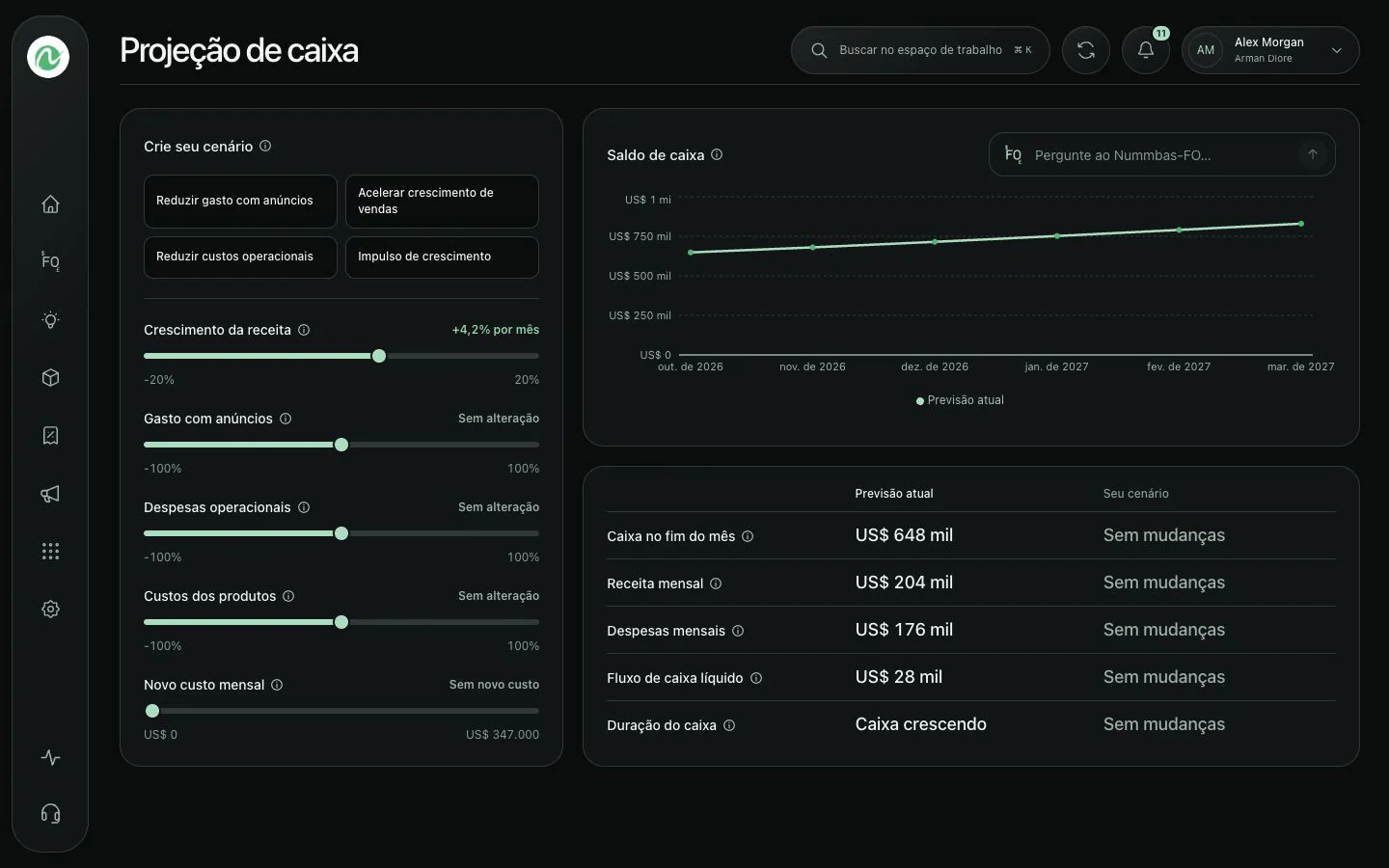Click info icon beside Caixa no fim do mês
The height and width of the screenshot is (868, 1389).
(748, 536)
